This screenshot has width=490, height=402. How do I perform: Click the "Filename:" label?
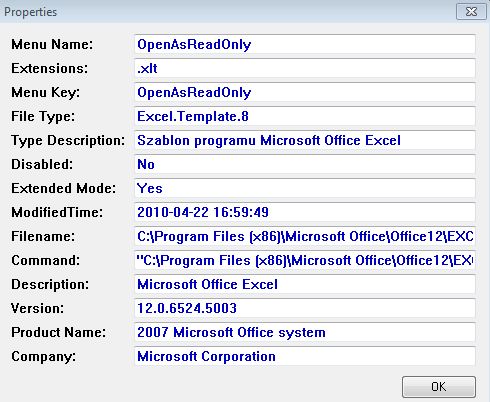[x=43, y=236]
